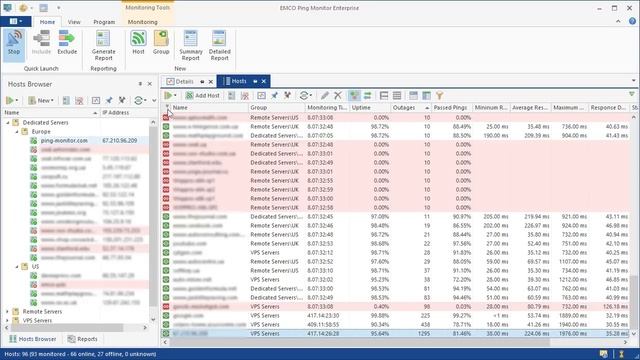Click the delete X icon in Hosts toolbar
Viewport: 640px width, 360px height.
pyautogui.click(x=338, y=96)
